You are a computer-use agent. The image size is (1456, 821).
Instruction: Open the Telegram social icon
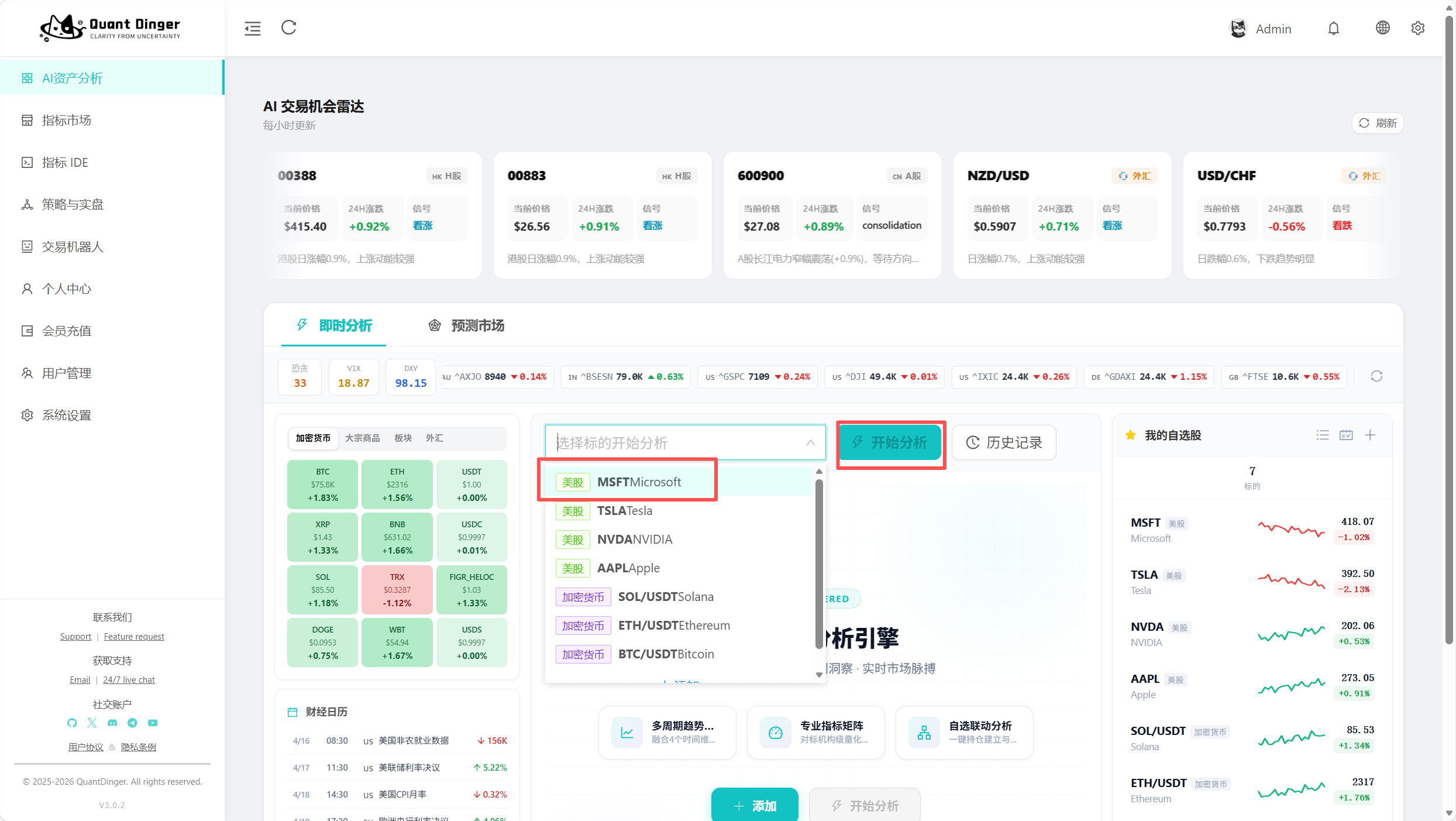(x=132, y=723)
